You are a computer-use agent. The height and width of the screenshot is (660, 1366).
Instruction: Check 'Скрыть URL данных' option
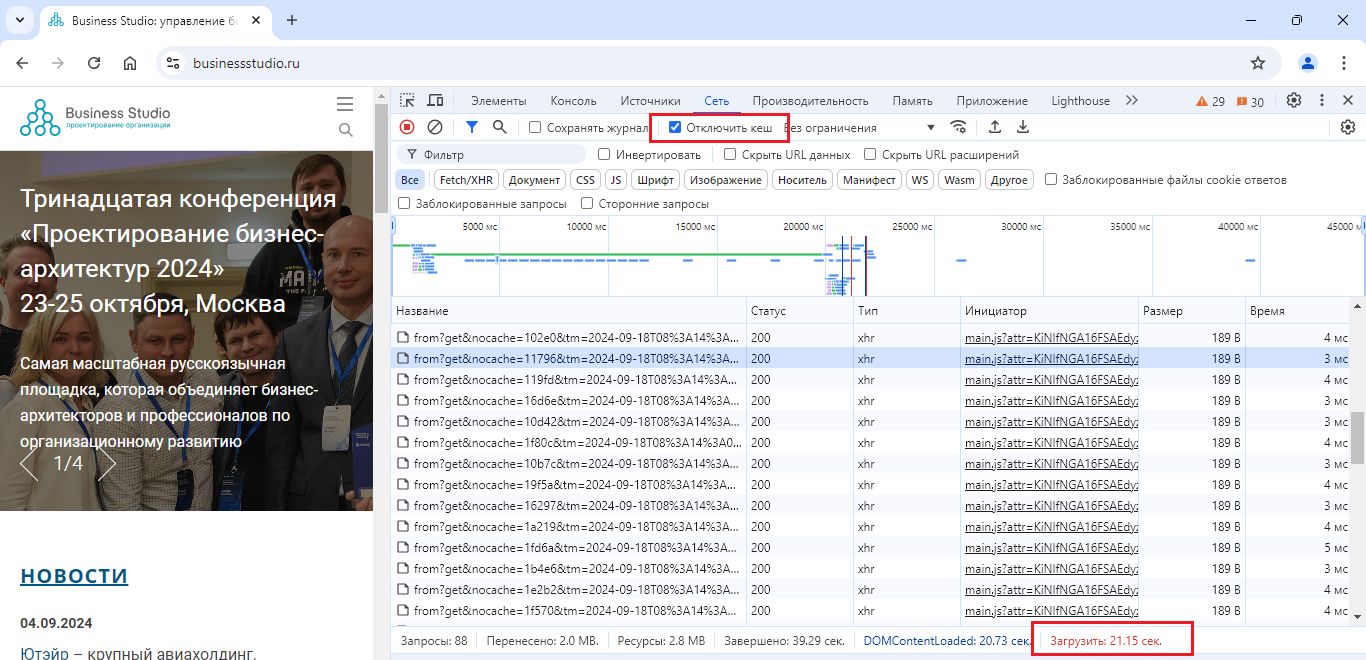(x=730, y=155)
